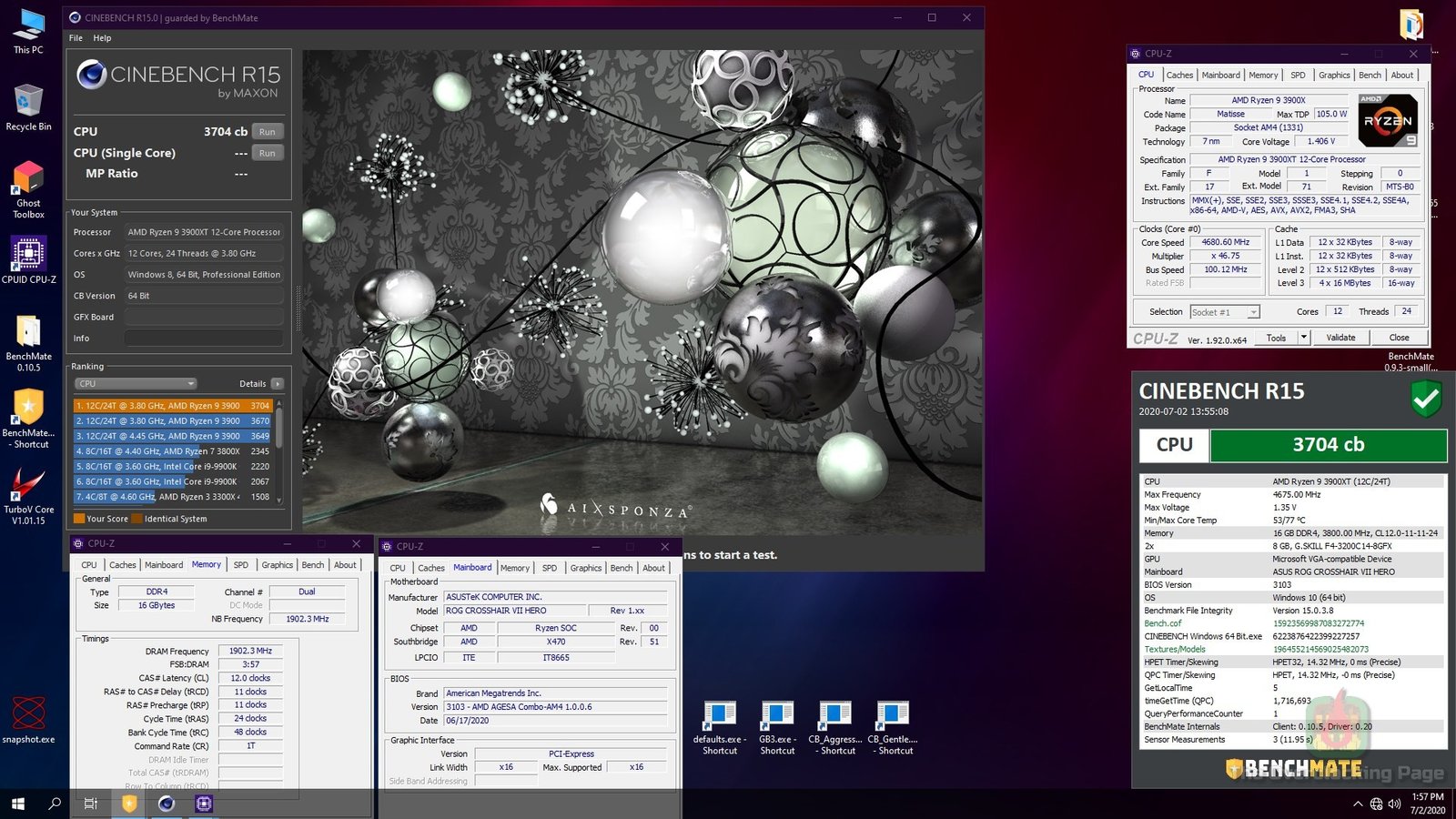Open the Help menu in Cinebench

pyautogui.click(x=102, y=38)
